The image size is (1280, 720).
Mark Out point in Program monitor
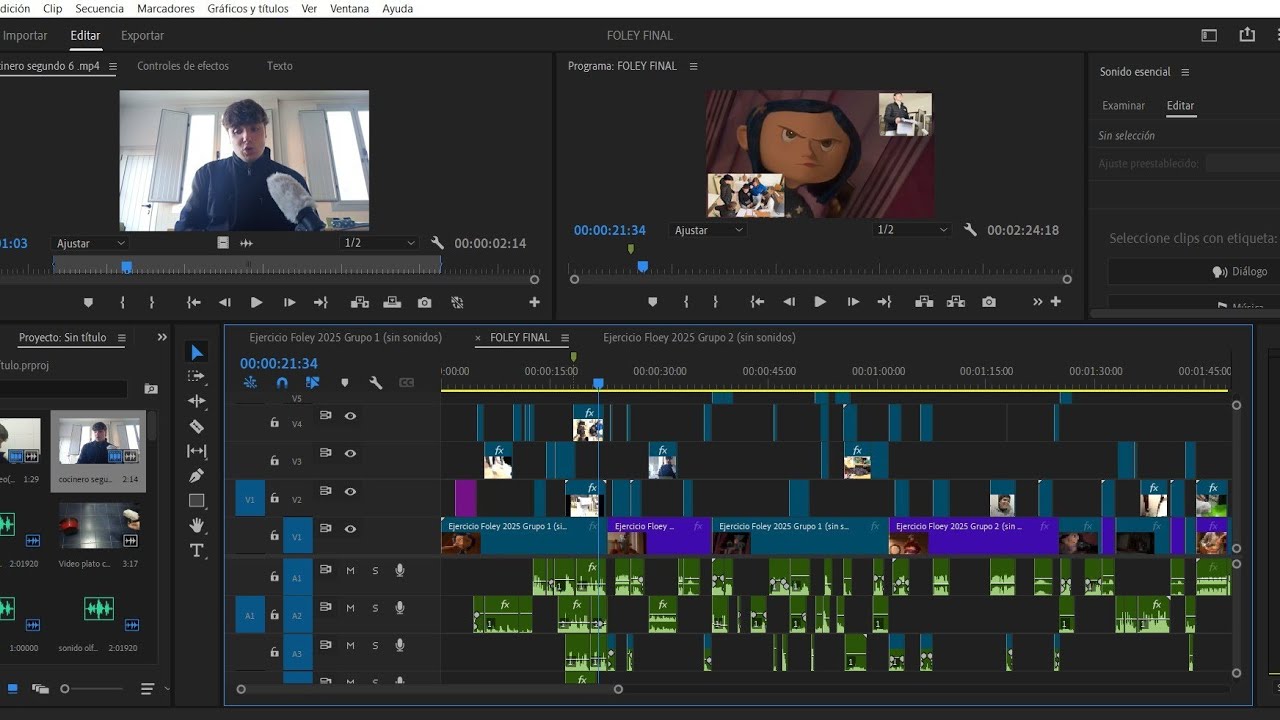pyautogui.click(x=715, y=302)
